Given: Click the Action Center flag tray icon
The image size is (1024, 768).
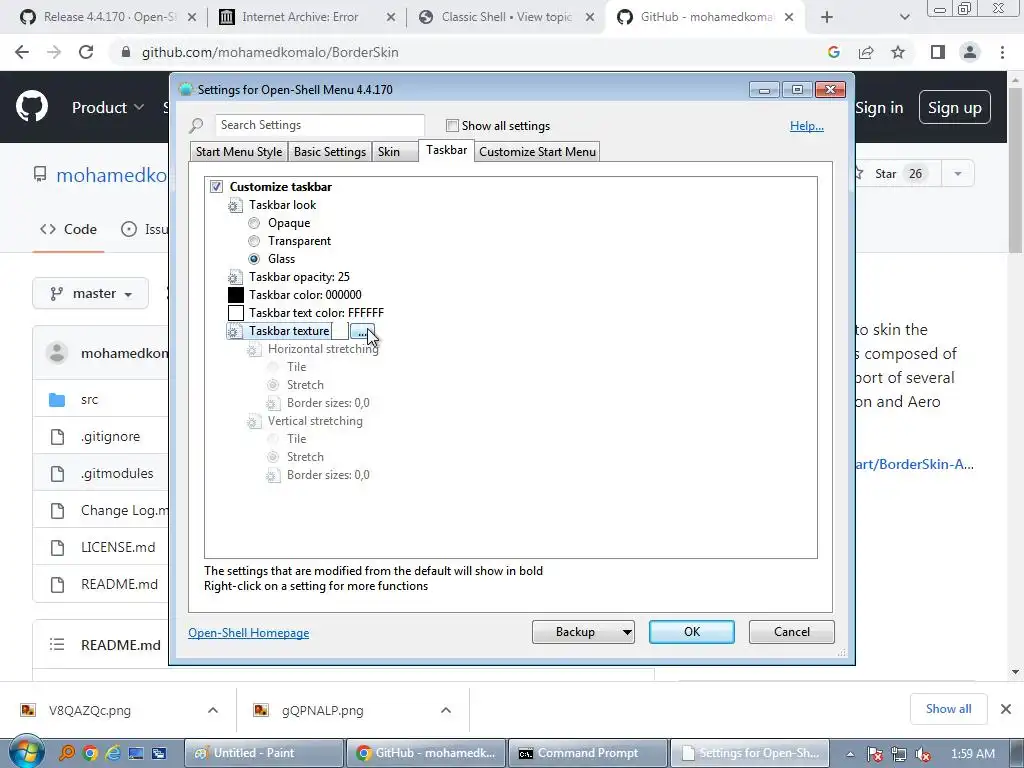Looking at the screenshot, I should [x=875, y=754].
